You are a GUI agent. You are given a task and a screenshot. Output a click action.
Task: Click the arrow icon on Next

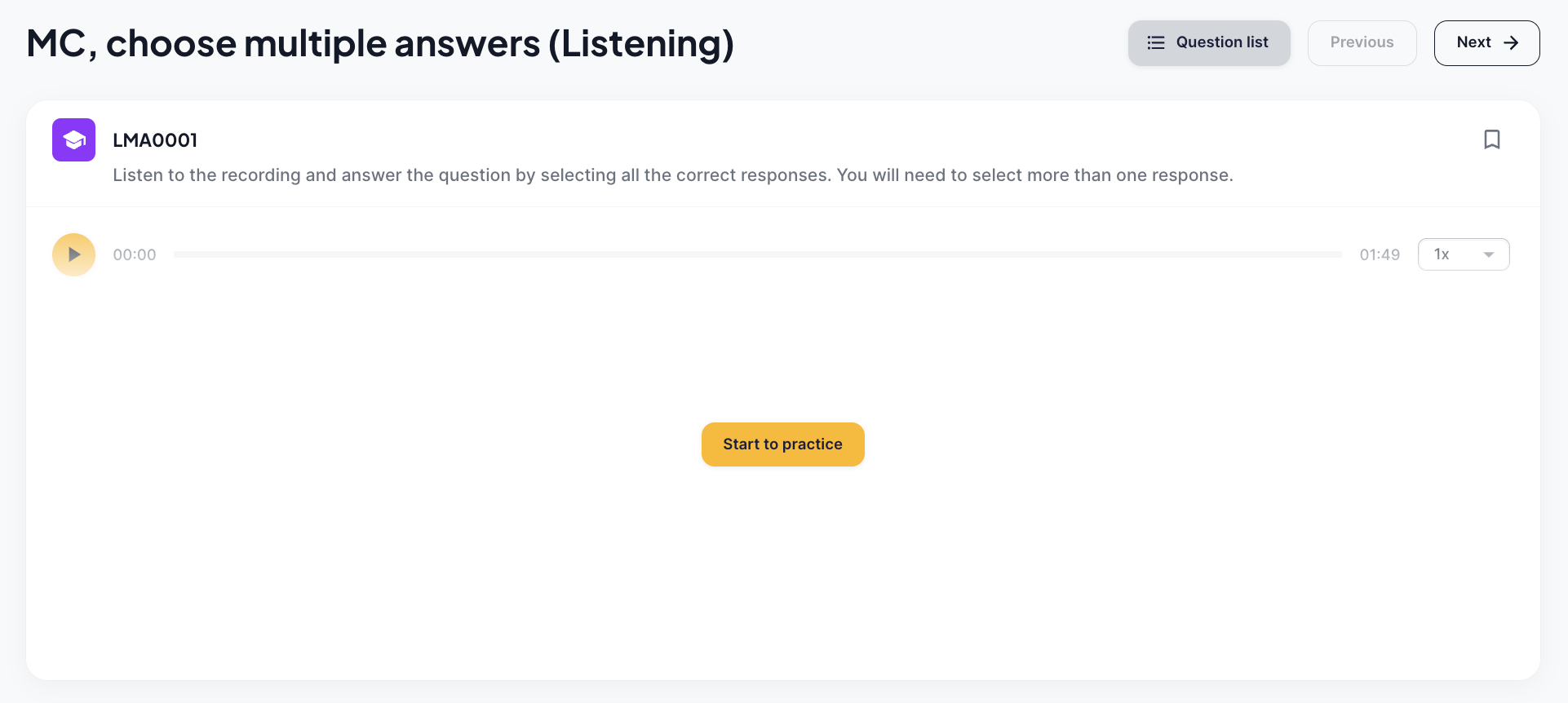coord(1511,42)
